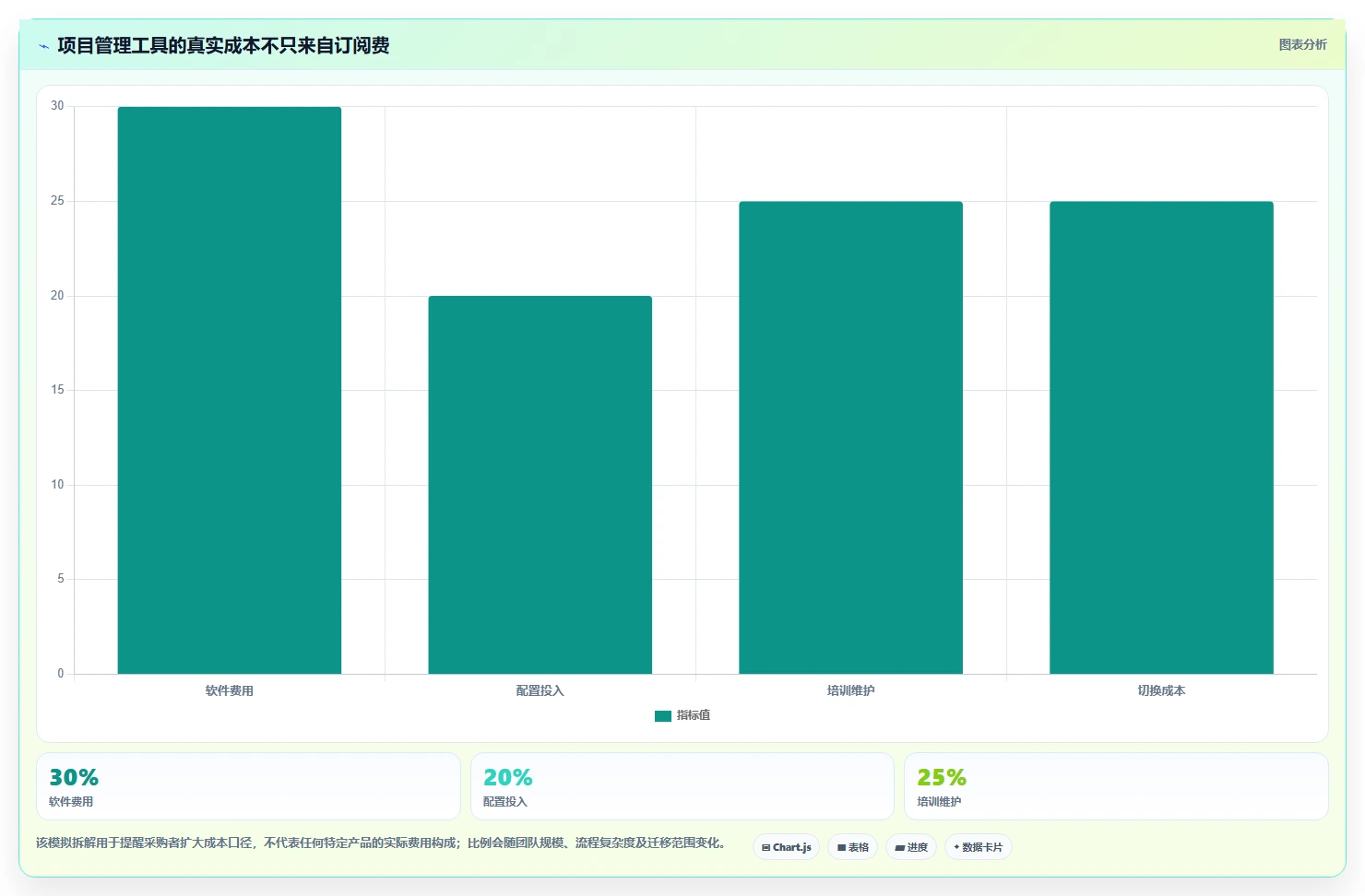
Task: Open the 30% 软件费用 stat card
Action: tap(248, 786)
